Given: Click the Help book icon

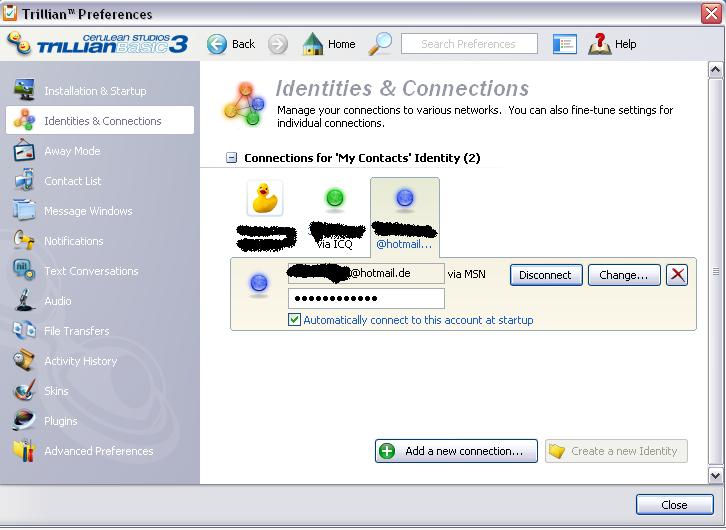Looking at the screenshot, I should click(x=600, y=44).
